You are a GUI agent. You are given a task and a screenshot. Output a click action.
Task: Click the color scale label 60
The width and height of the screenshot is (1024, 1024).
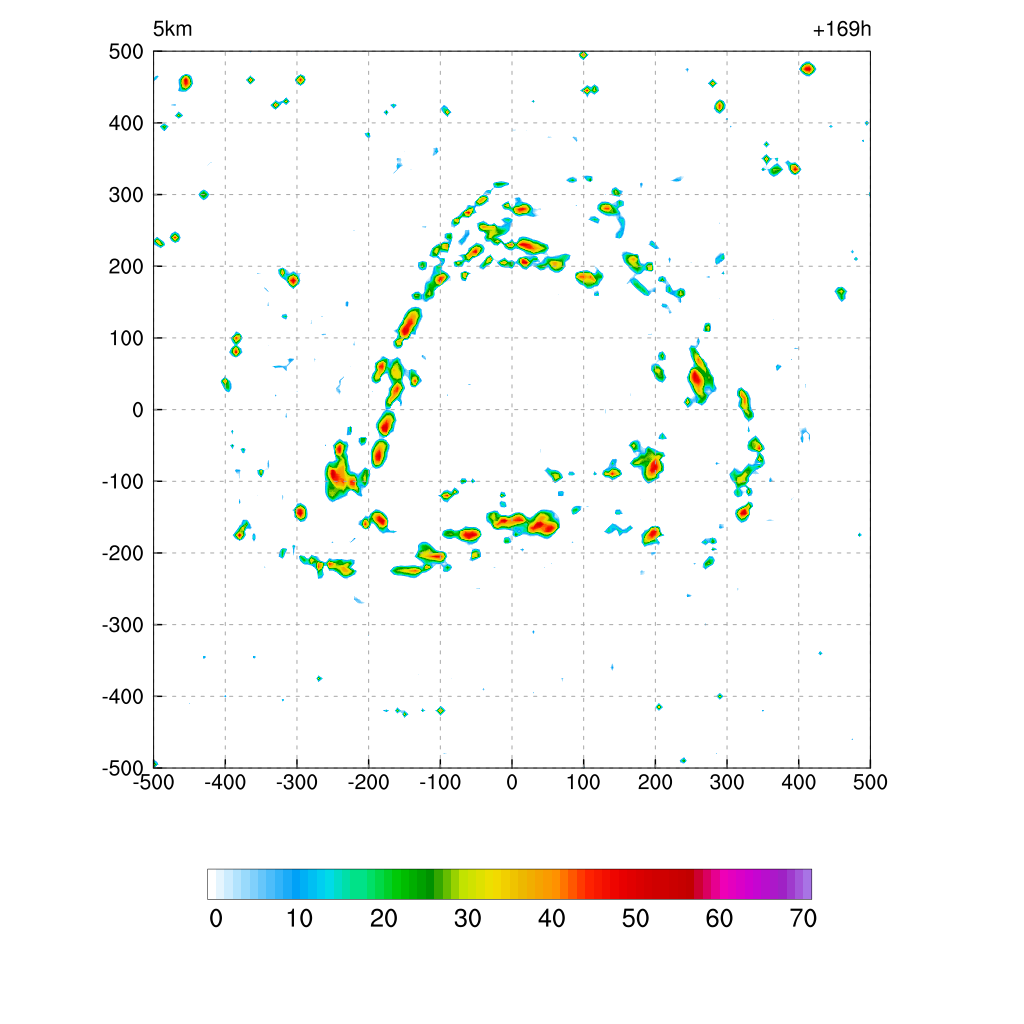(719, 919)
